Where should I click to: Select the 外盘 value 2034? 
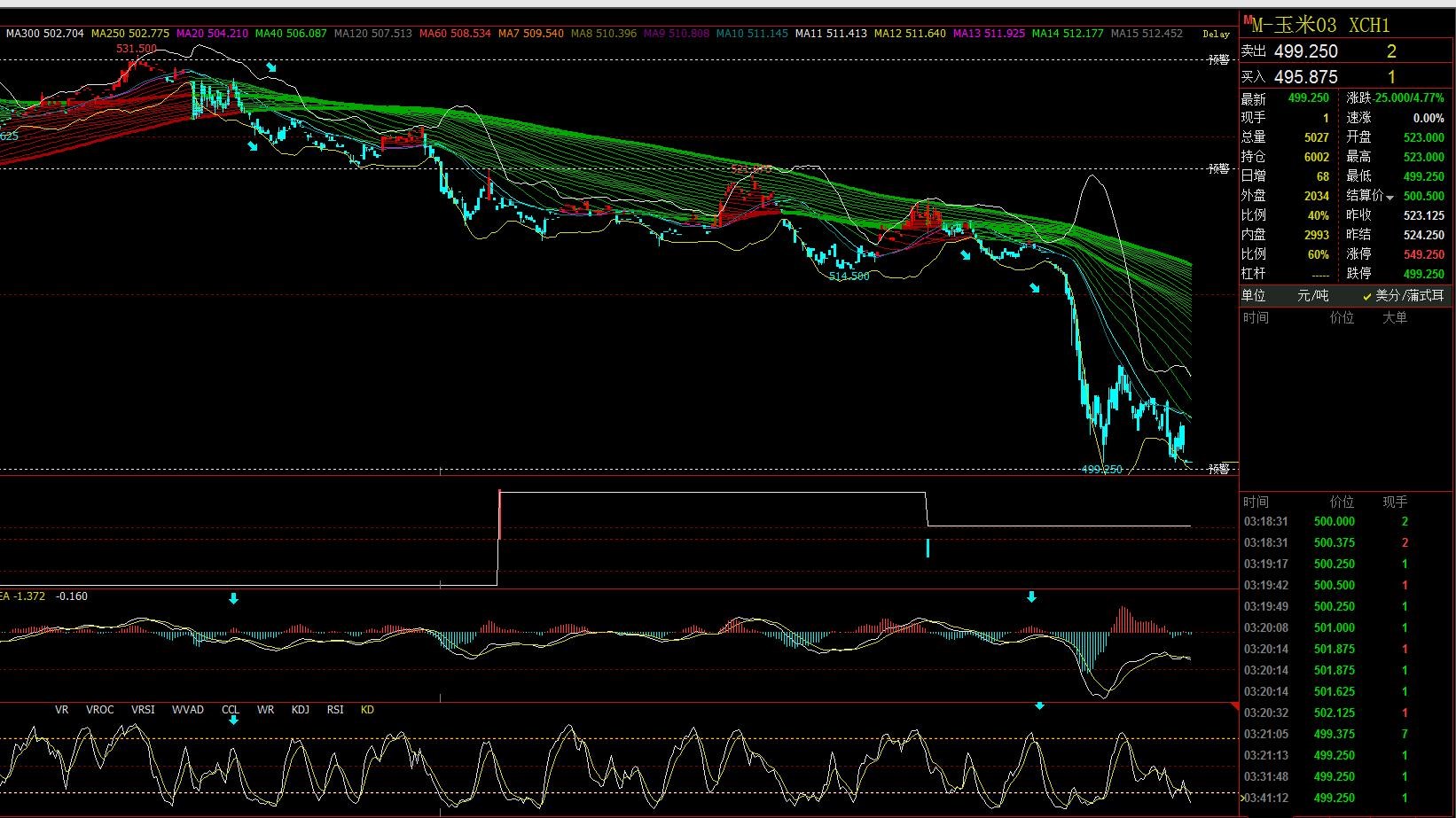(x=1317, y=196)
